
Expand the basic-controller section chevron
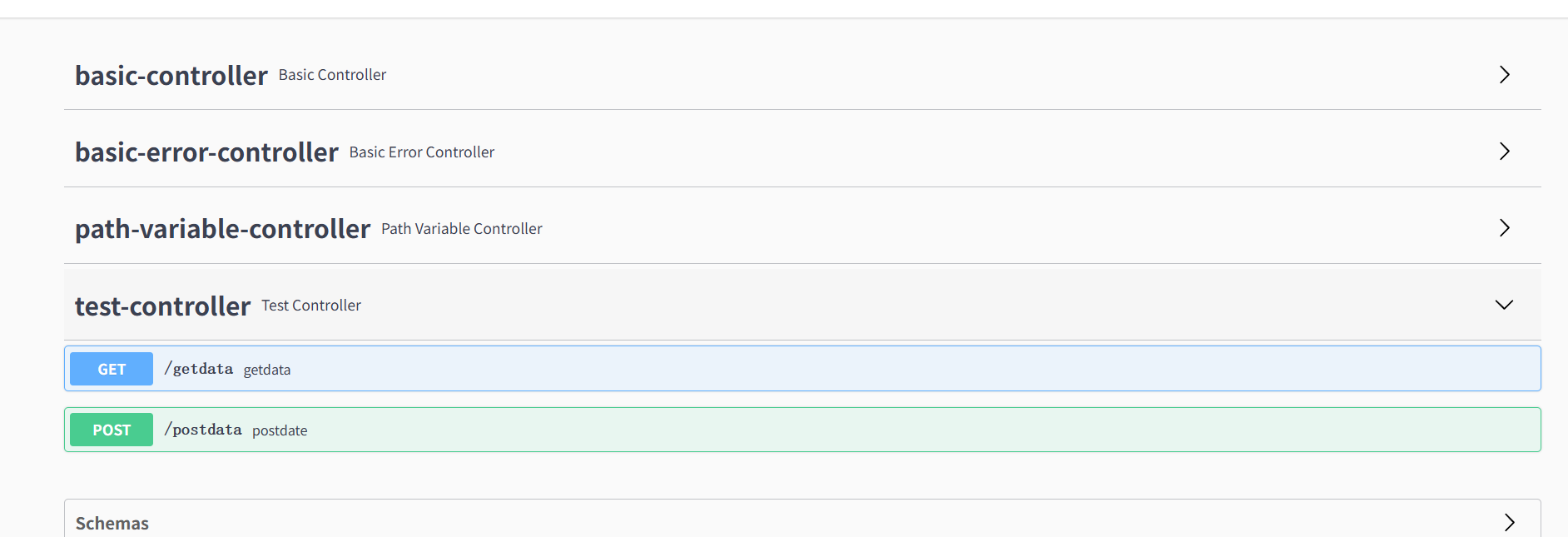(1504, 75)
